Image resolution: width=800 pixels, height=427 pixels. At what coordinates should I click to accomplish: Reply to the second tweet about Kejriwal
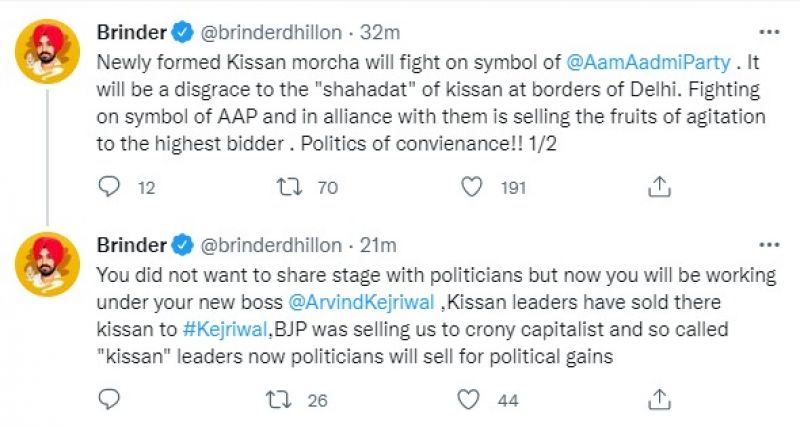[x=110, y=400]
